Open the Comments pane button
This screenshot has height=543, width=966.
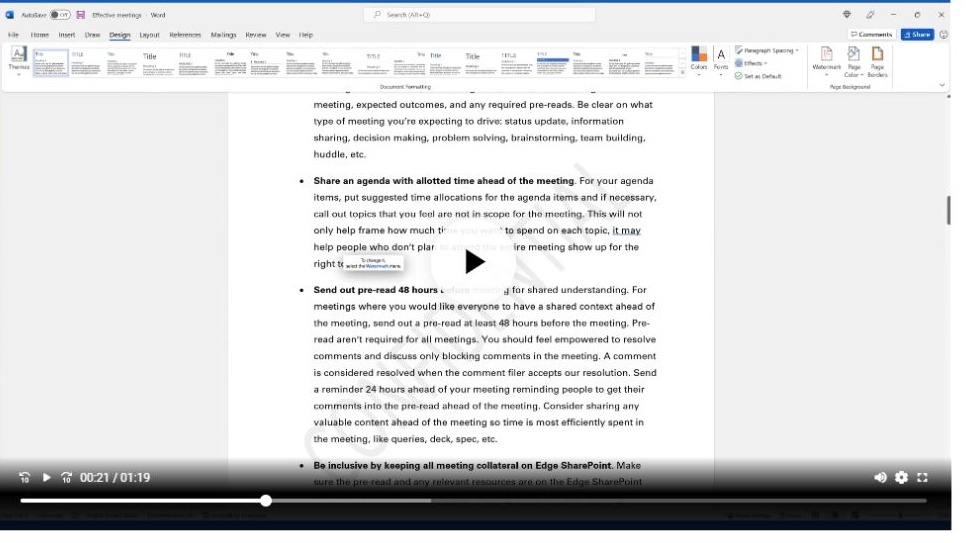coord(871,35)
